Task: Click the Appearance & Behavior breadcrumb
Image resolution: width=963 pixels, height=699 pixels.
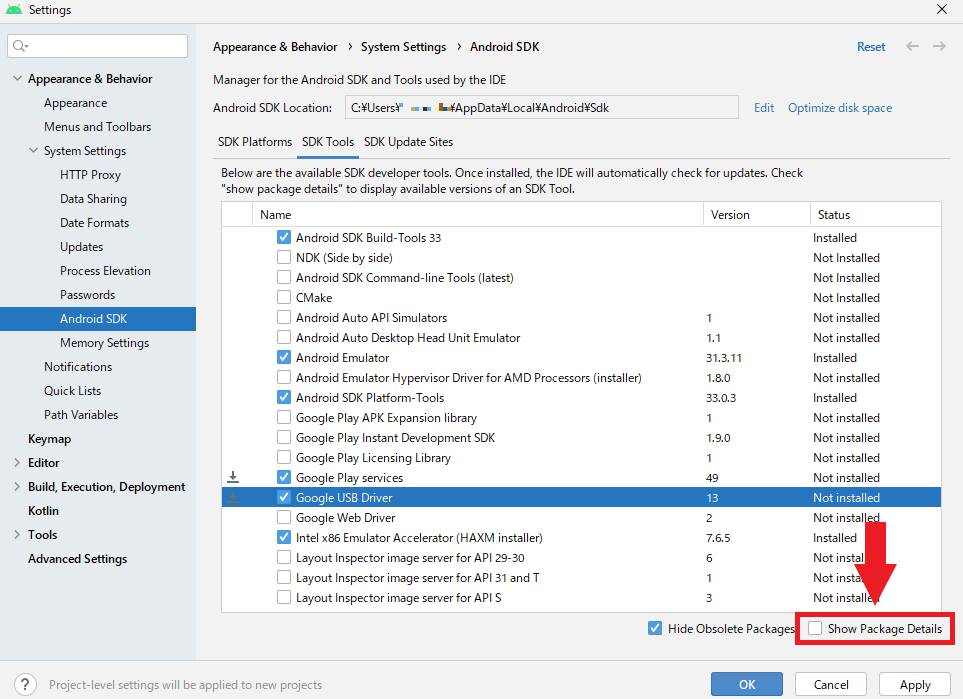Action: pos(275,46)
